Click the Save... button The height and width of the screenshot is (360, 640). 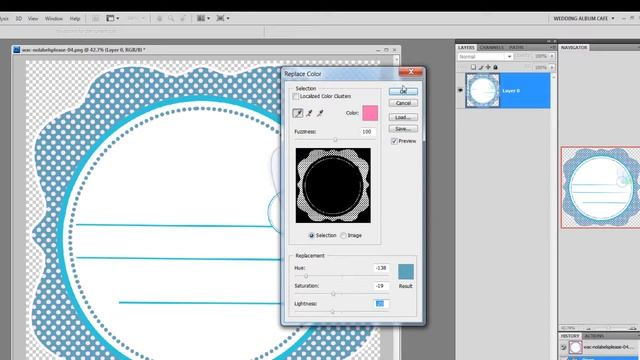pyautogui.click(x=403, y=129)
